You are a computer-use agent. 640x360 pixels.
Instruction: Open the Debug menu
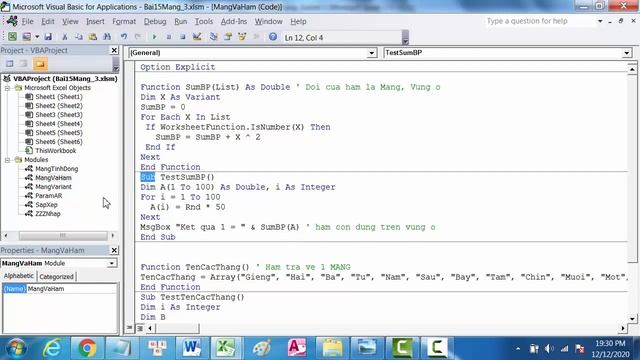(155, 21)
